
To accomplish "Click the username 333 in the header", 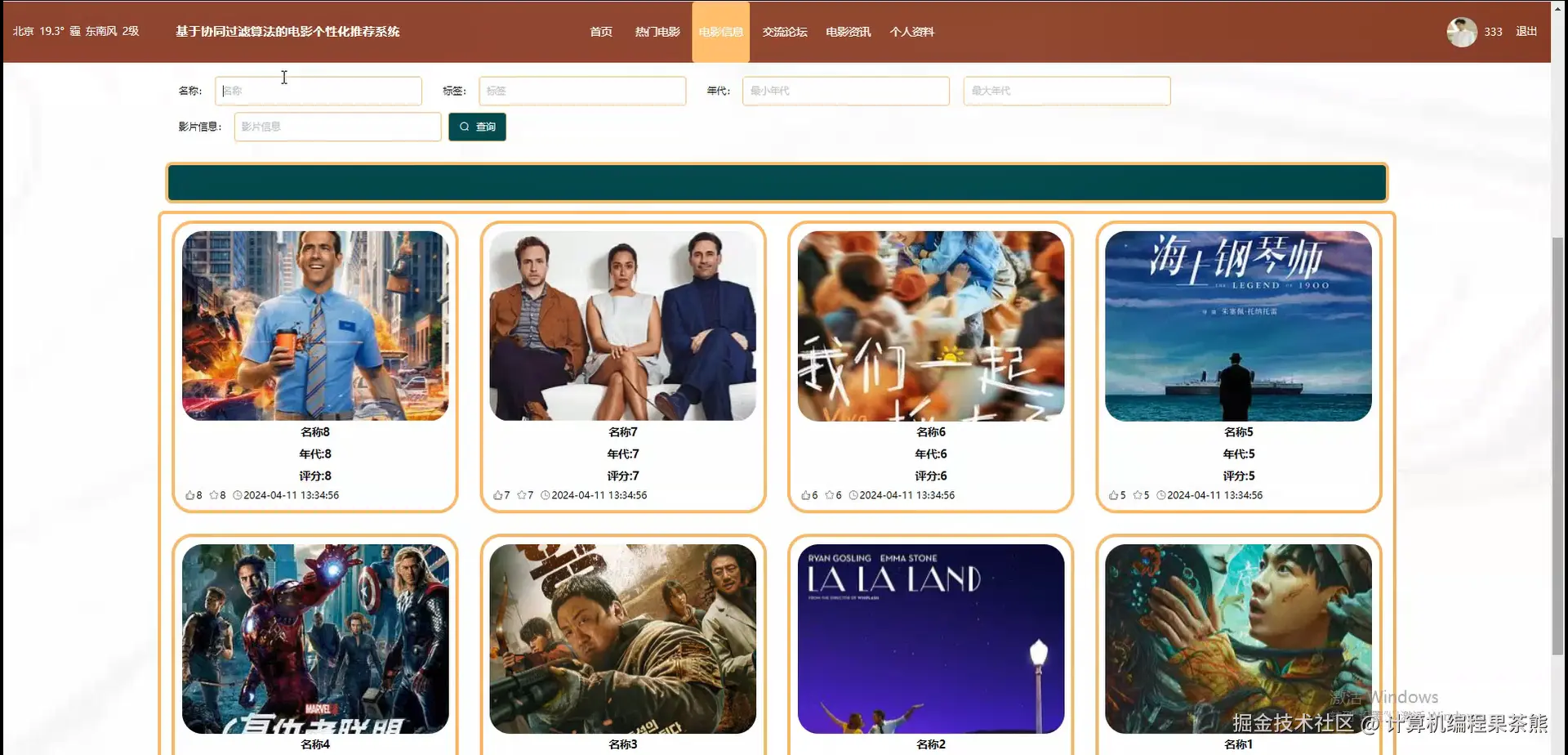I will (1494, 32).
